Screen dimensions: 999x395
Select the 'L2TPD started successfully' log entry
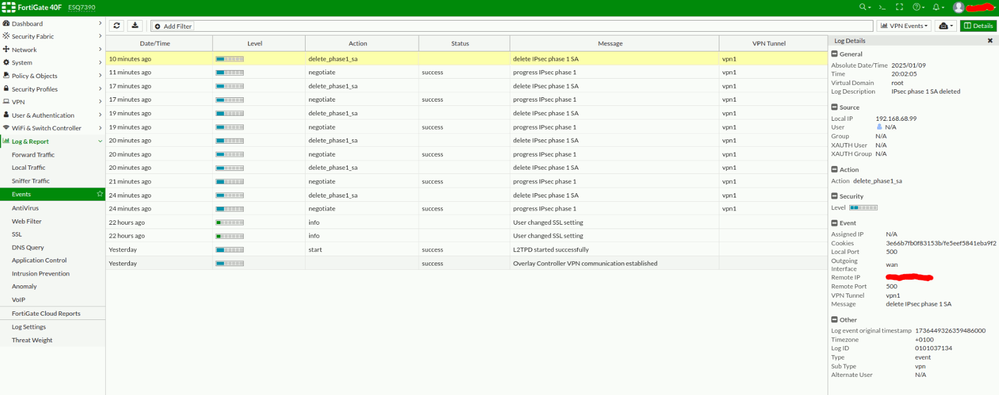point(466,250)
